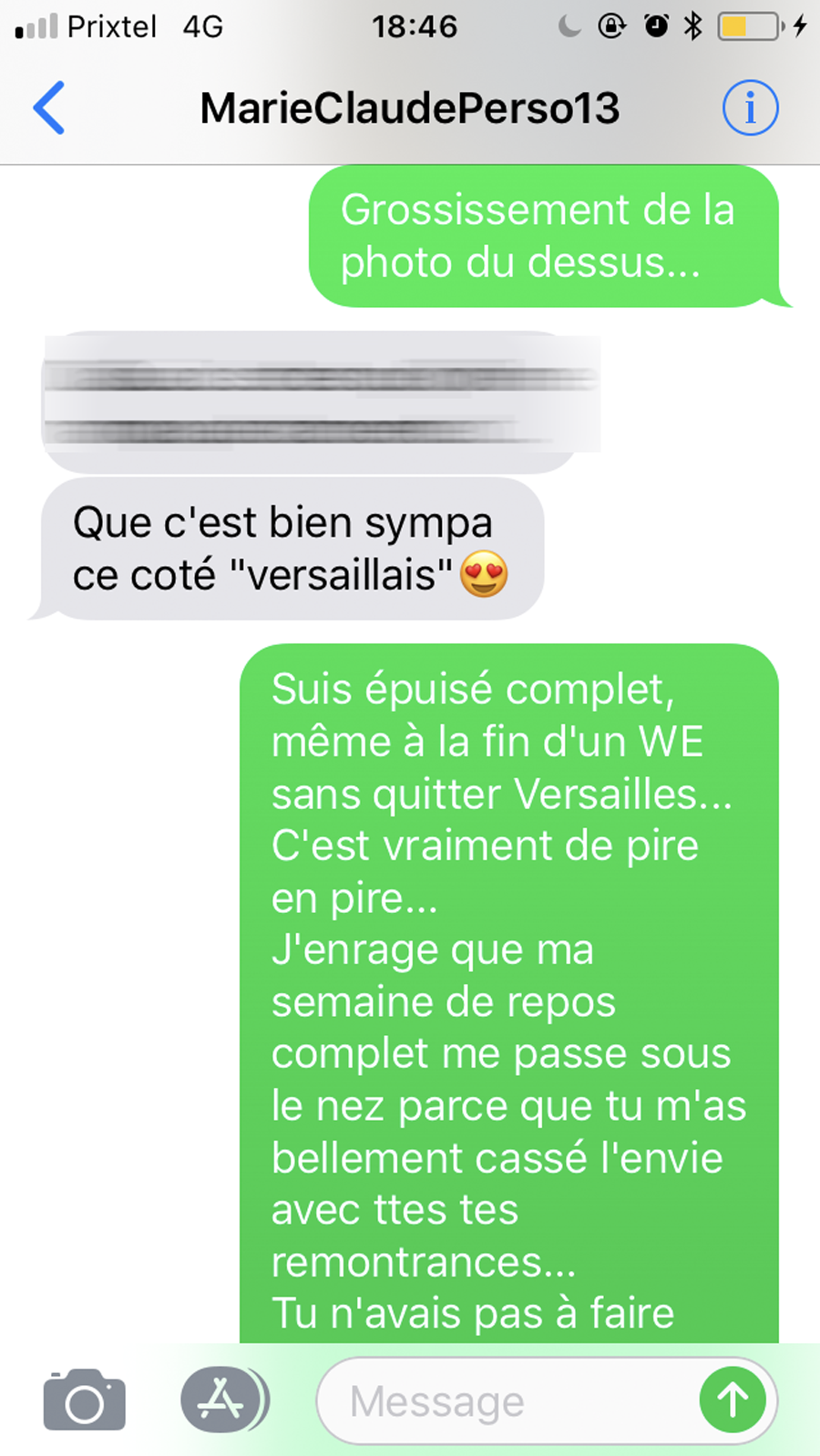Open contact info via the info icon
Screen dimensions: 820x1456
coord(750,108)
